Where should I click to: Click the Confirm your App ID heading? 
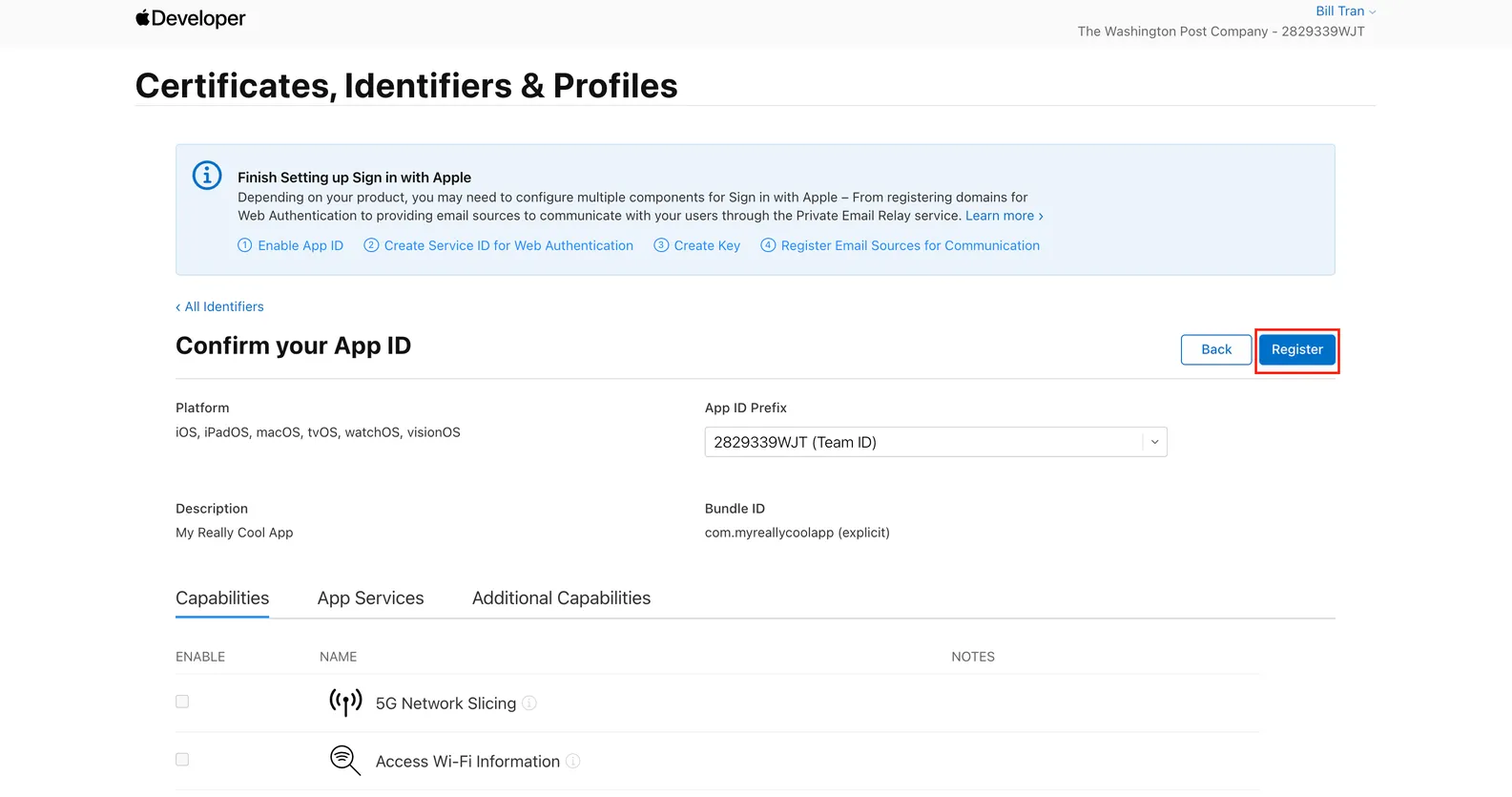tap(293, 346)
